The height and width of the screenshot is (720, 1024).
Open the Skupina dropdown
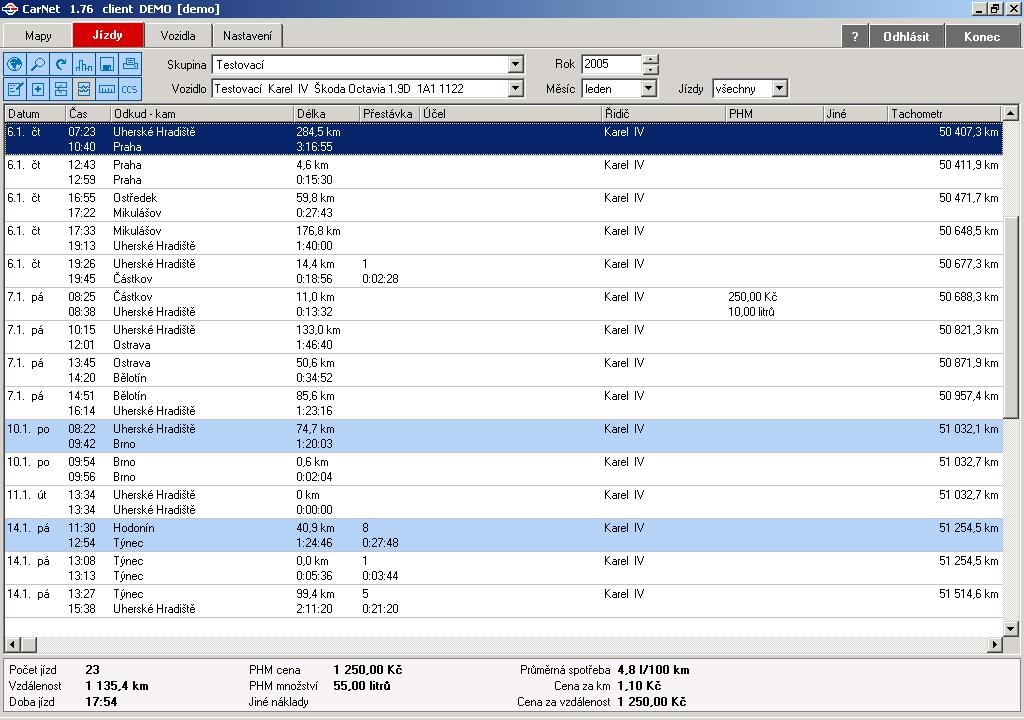click(515, 64)
